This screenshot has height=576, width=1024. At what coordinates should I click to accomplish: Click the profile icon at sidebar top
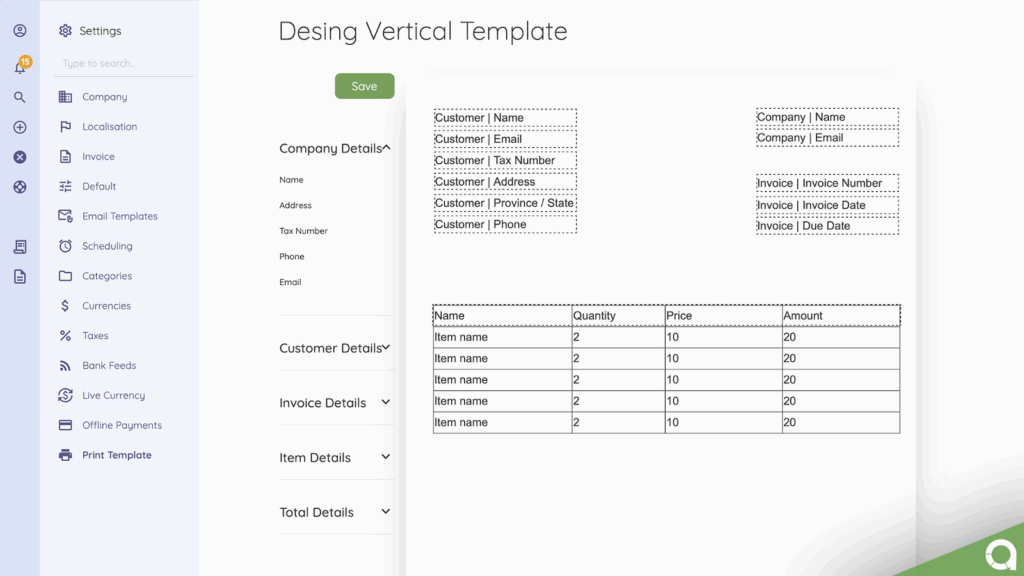(19, 30)
